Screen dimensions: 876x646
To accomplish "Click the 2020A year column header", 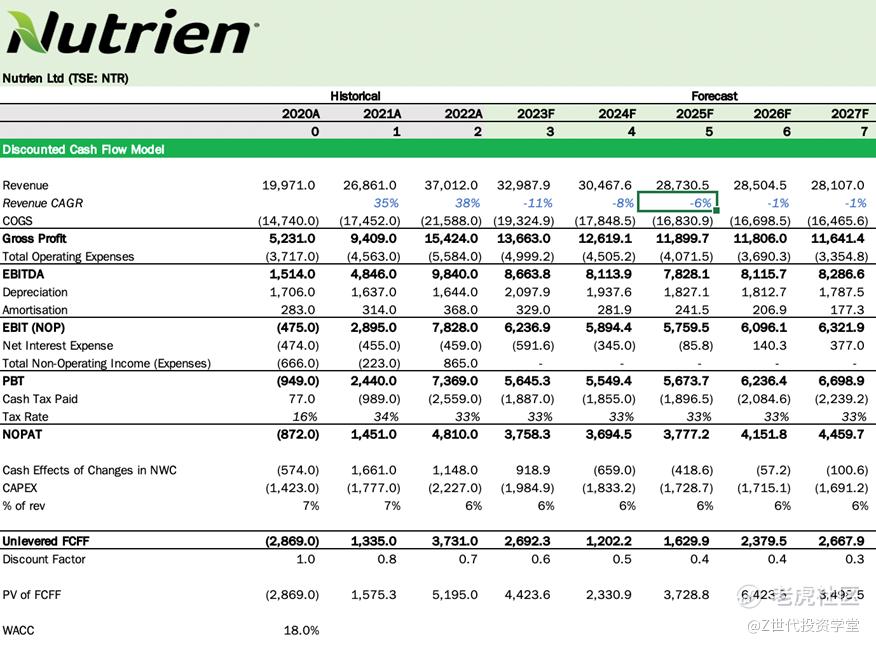I will coord(301,114).
